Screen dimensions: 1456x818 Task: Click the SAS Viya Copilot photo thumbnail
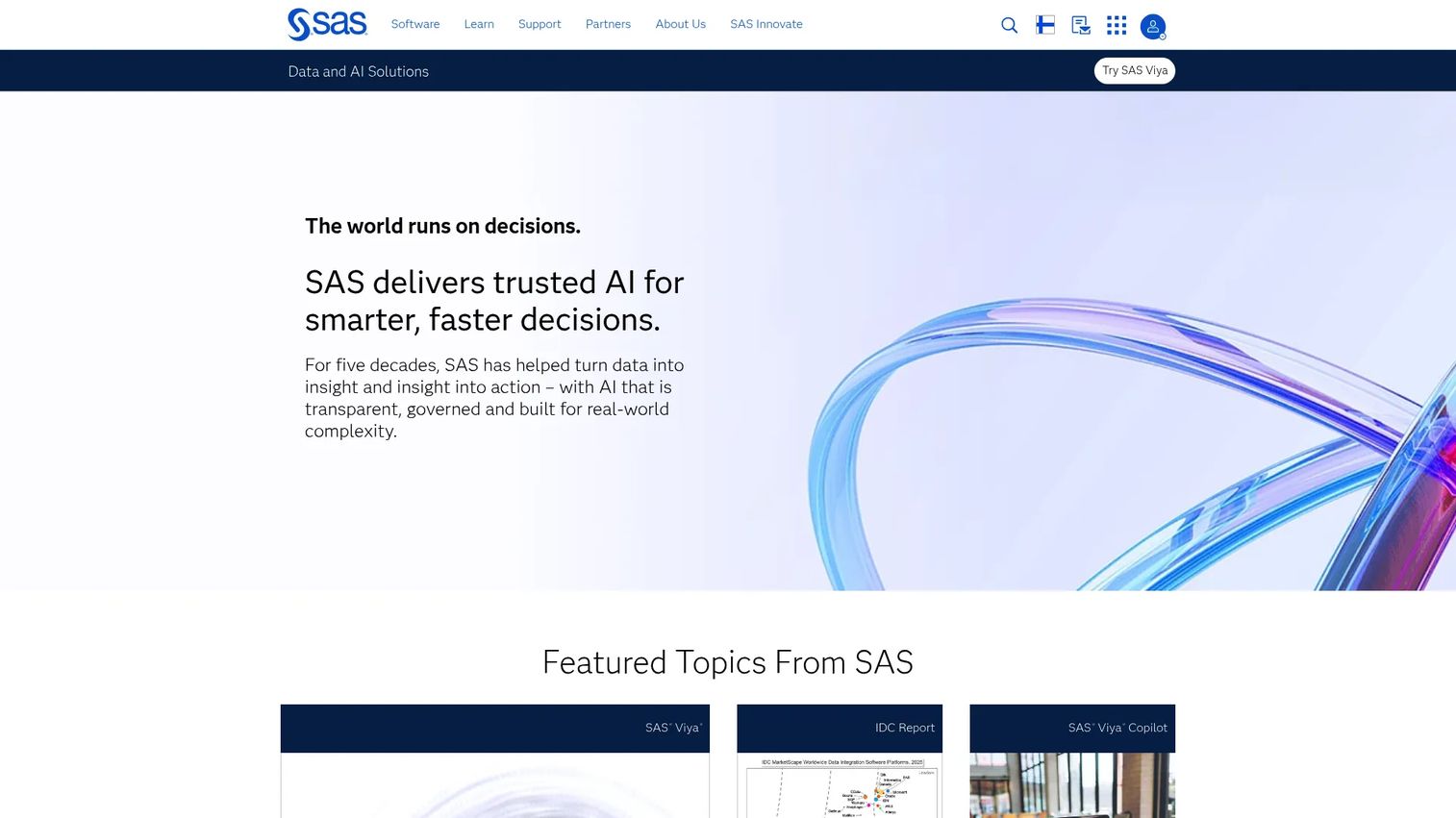pos(1072,785)
